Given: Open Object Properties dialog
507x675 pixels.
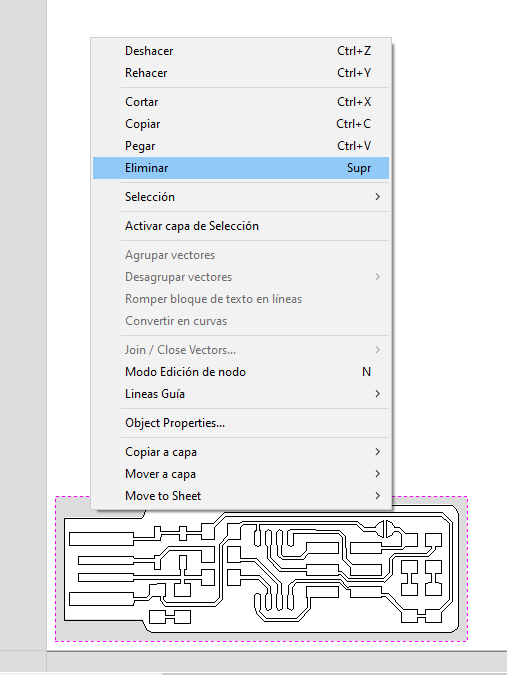Looking at the screenshot, I should (x=241, y=423).
